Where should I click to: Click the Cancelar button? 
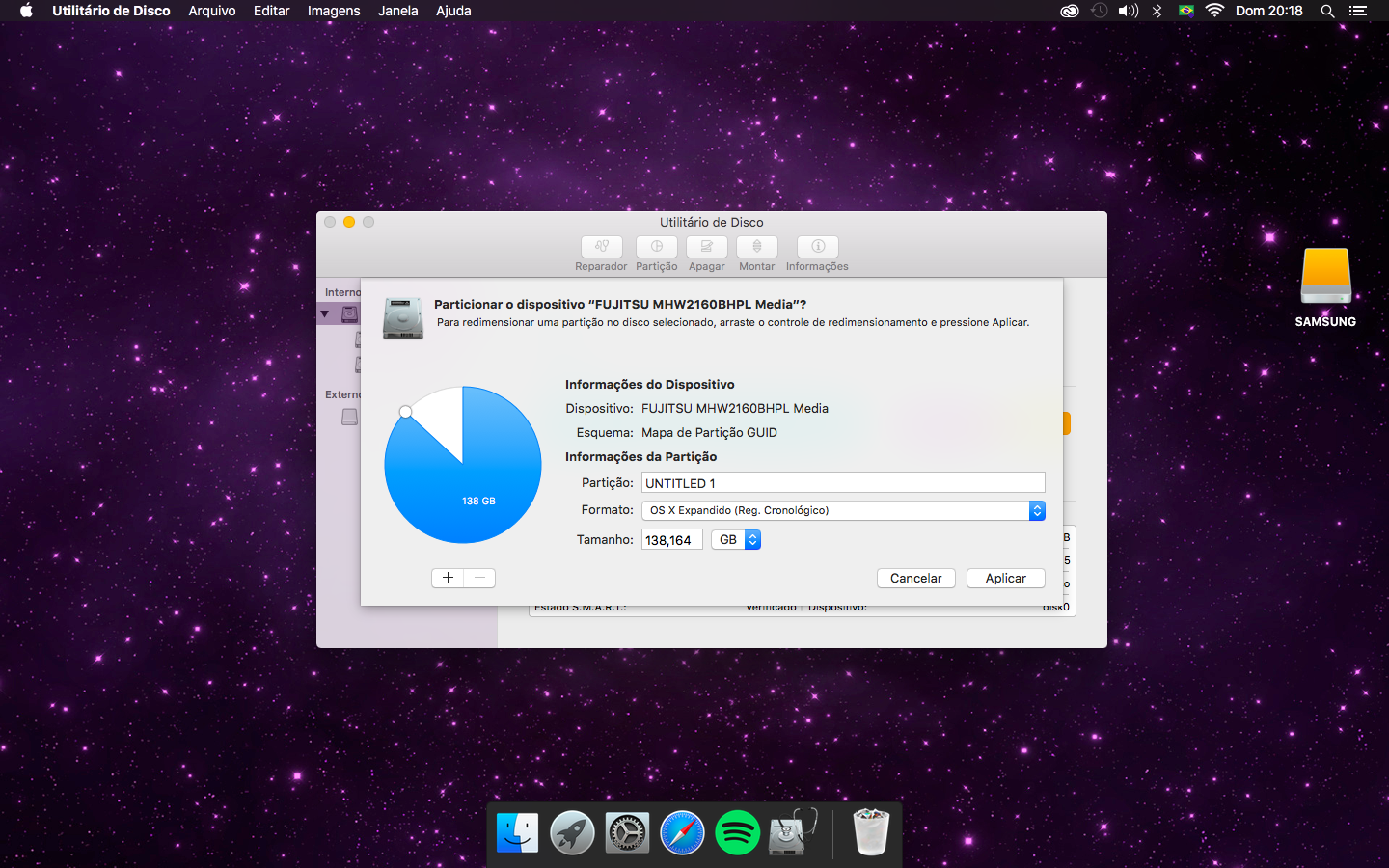(916, 578)
